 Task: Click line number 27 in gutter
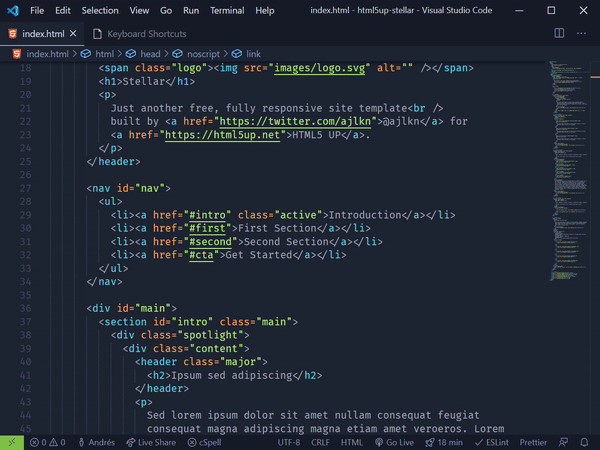25,188
